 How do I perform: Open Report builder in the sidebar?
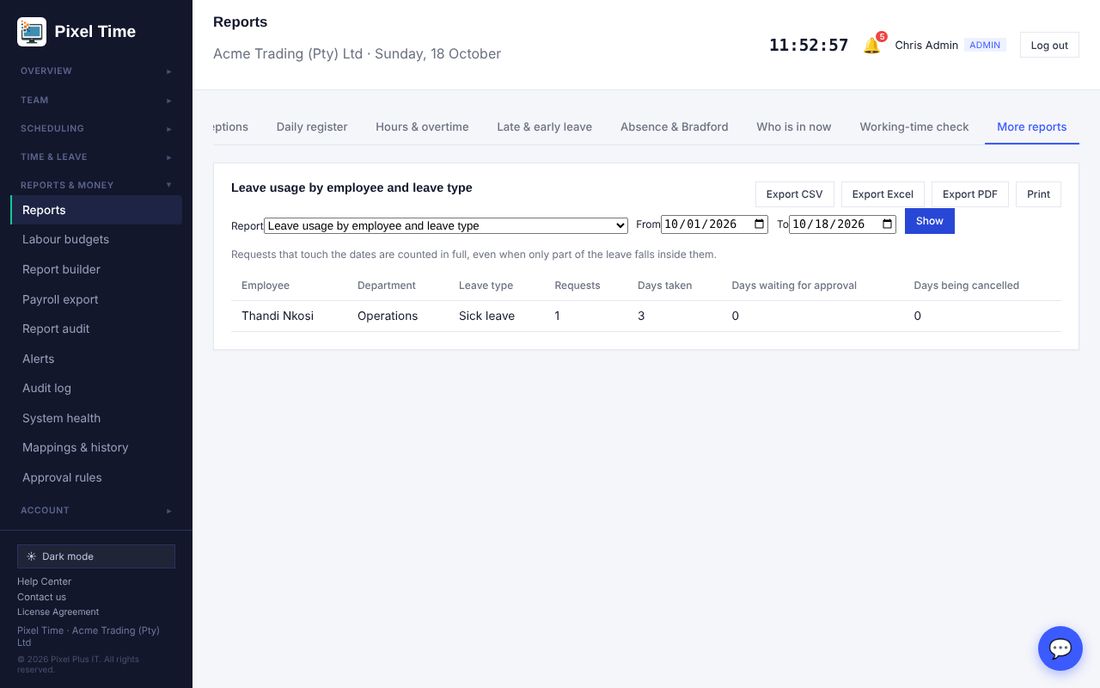coord(96,269)
